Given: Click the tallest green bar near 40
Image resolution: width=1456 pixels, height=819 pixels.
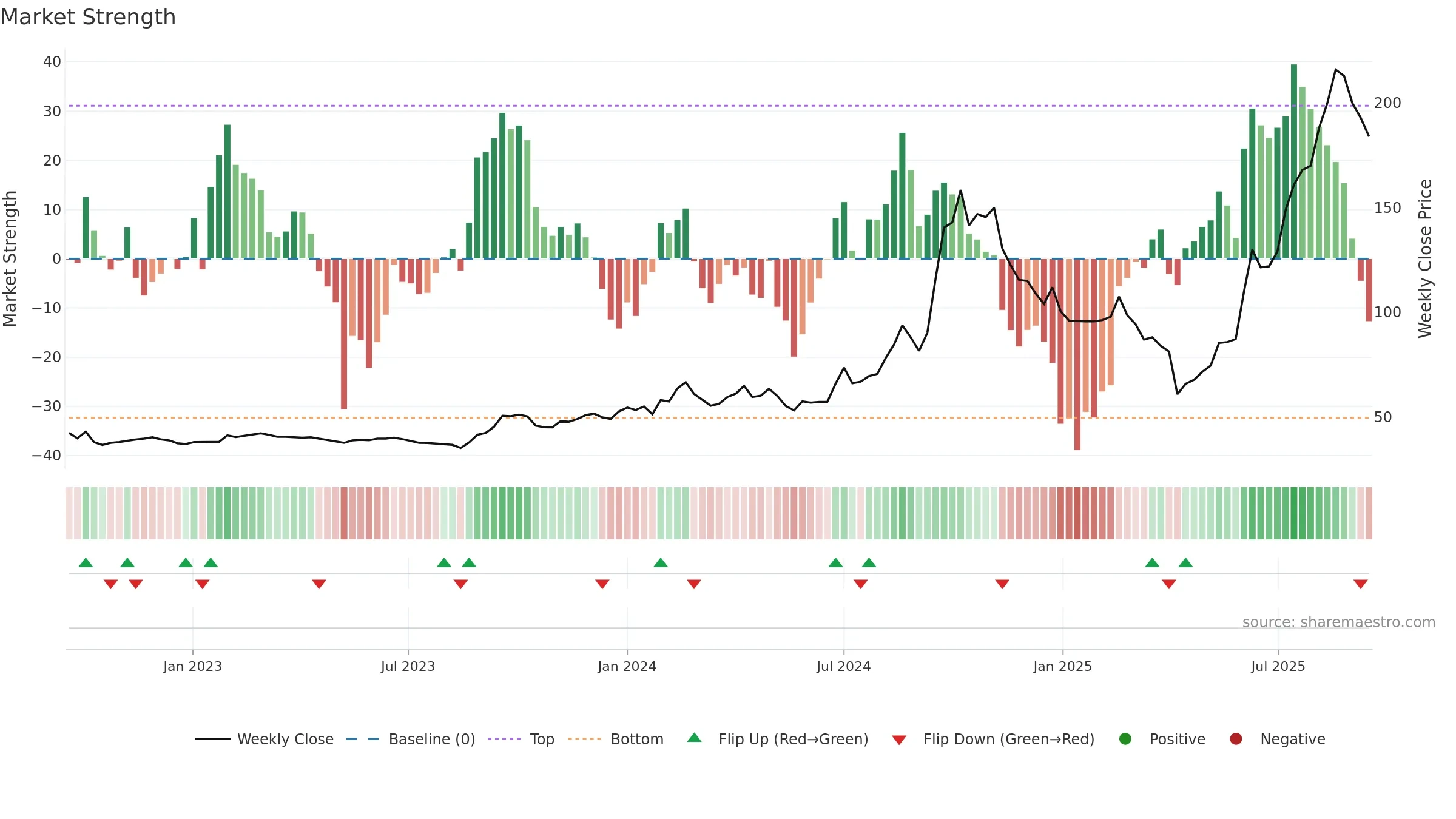Looking at the screenshot, I should 1294,161.
